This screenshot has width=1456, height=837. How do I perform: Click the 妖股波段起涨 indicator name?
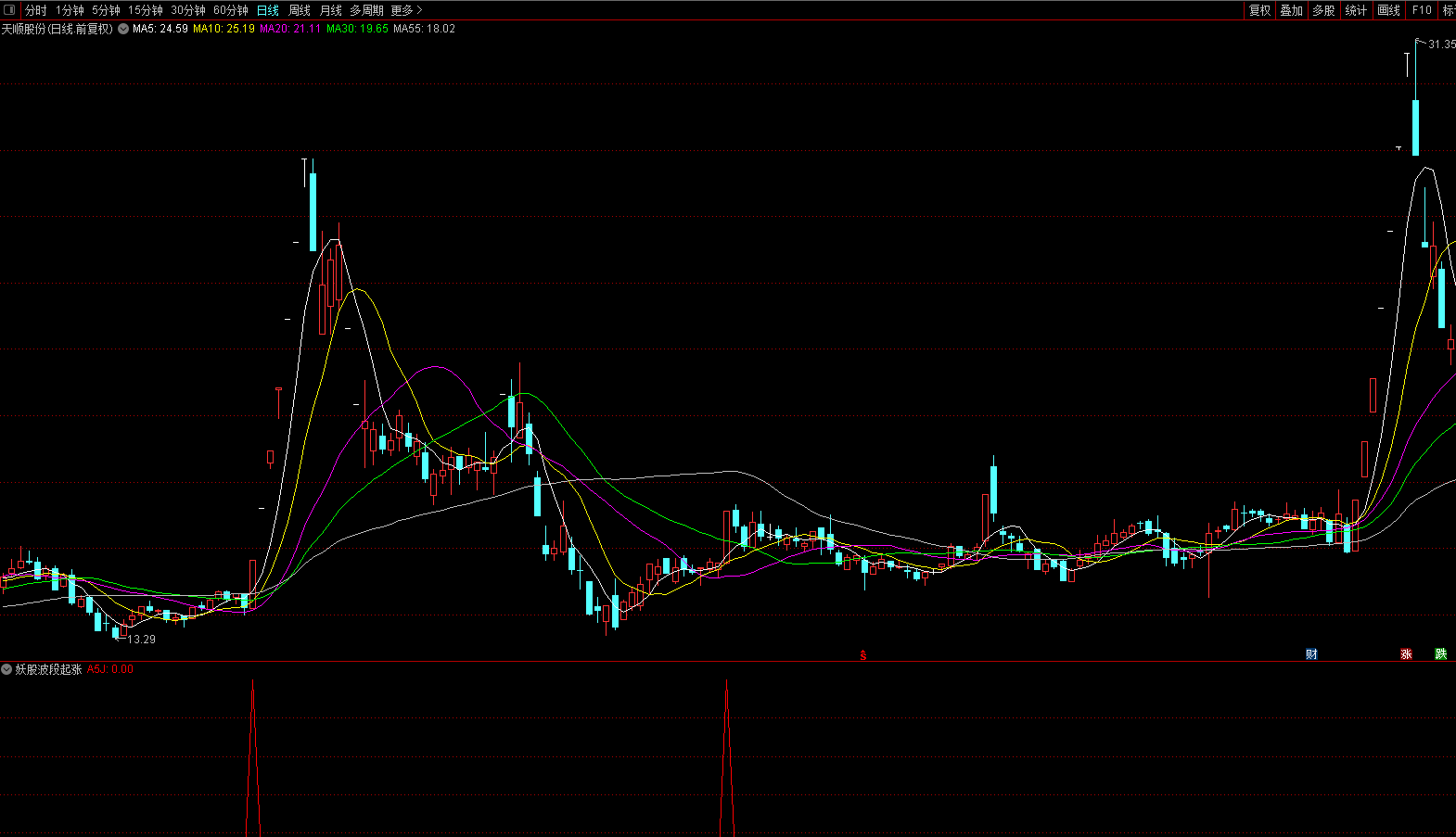tap(49, 669)
